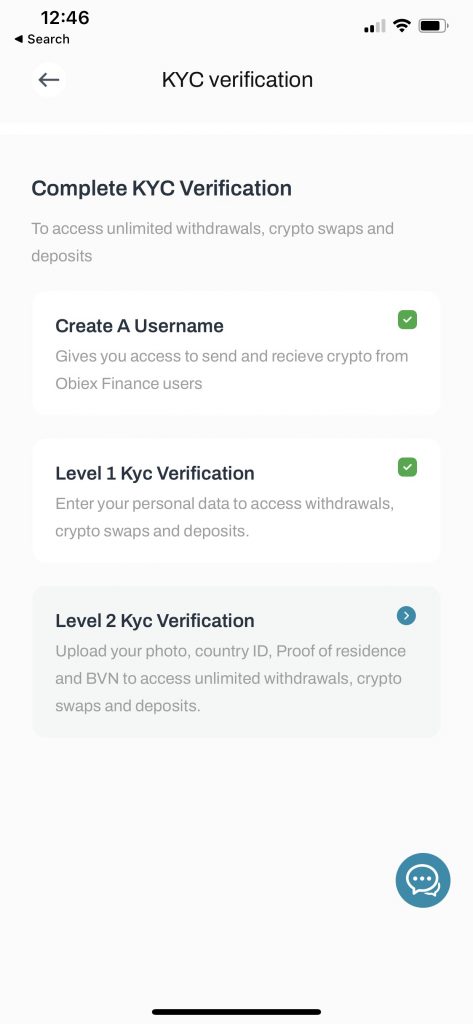Viewport: 473px width, 1024px height.
Task: Open the Level 2 Kyc Verification card
Action: point(236,662)
